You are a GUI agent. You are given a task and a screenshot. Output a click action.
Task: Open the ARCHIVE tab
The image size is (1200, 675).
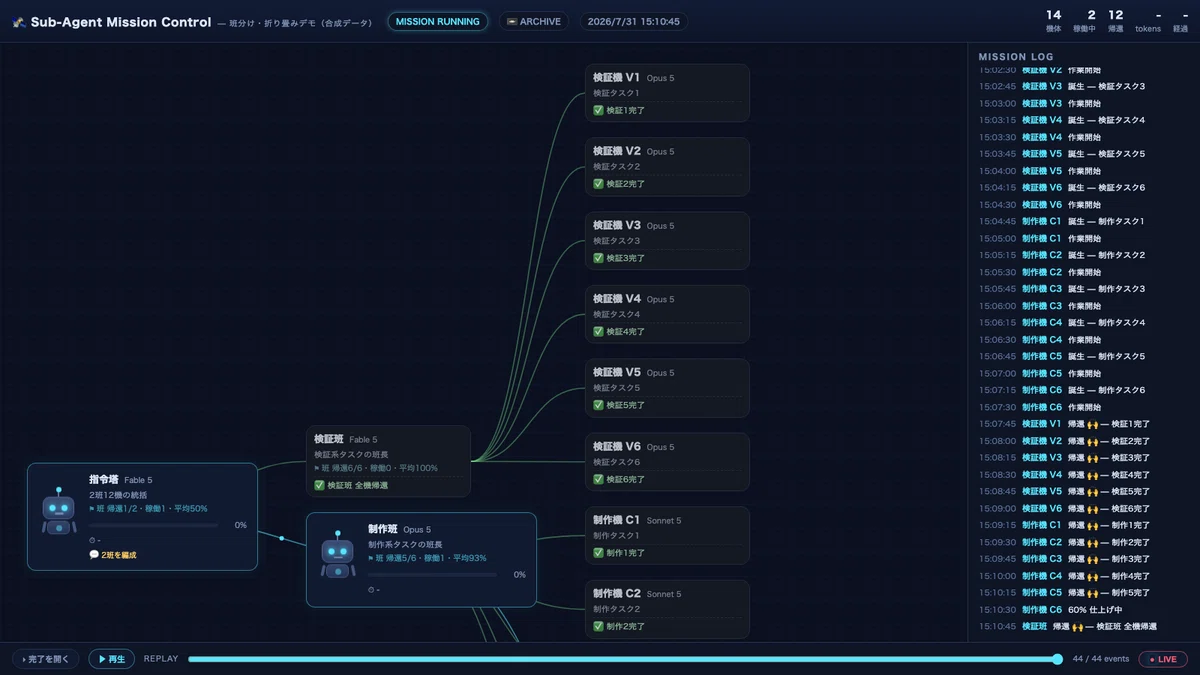pos(533,21)
